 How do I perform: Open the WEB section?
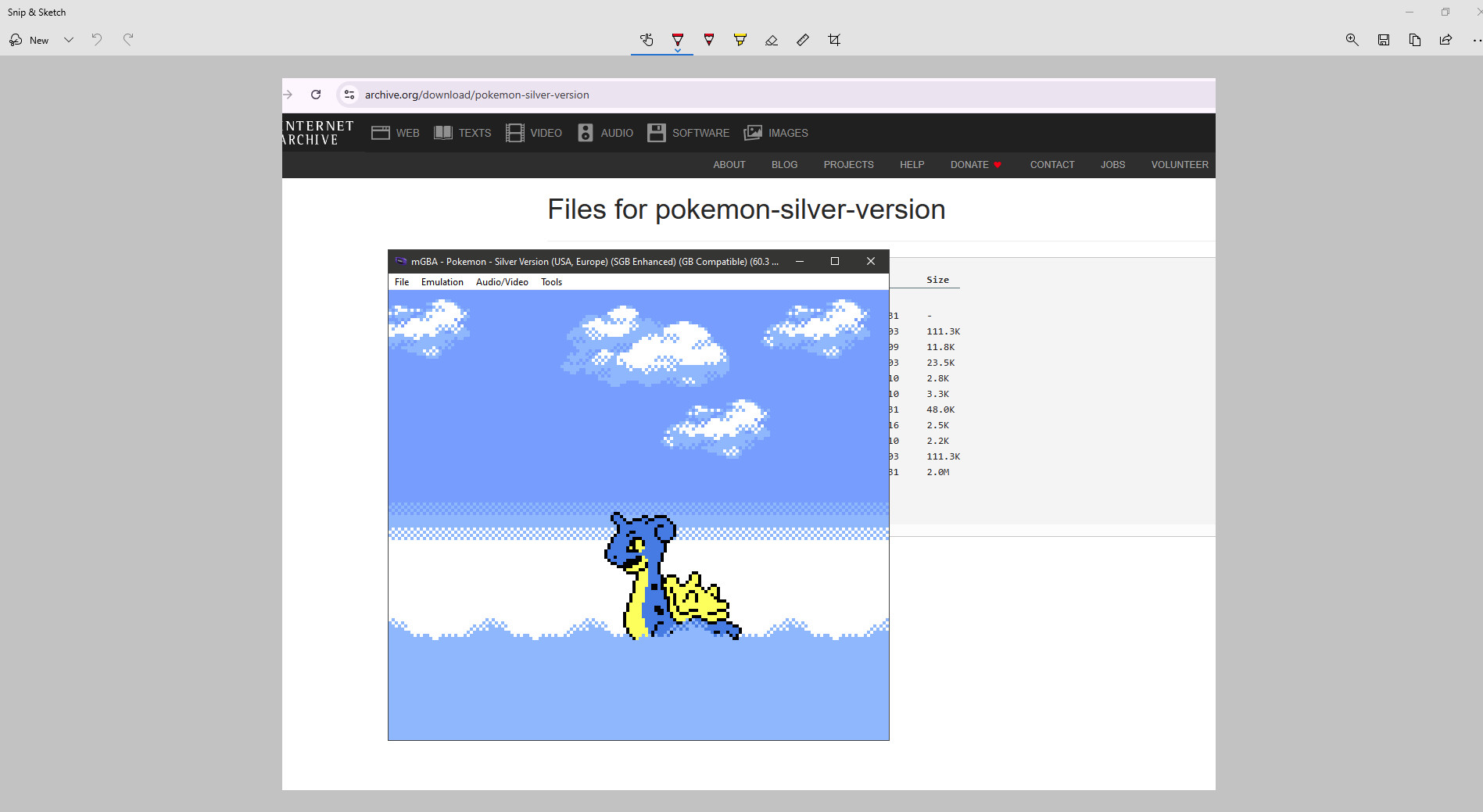click(x=396, y=133)
